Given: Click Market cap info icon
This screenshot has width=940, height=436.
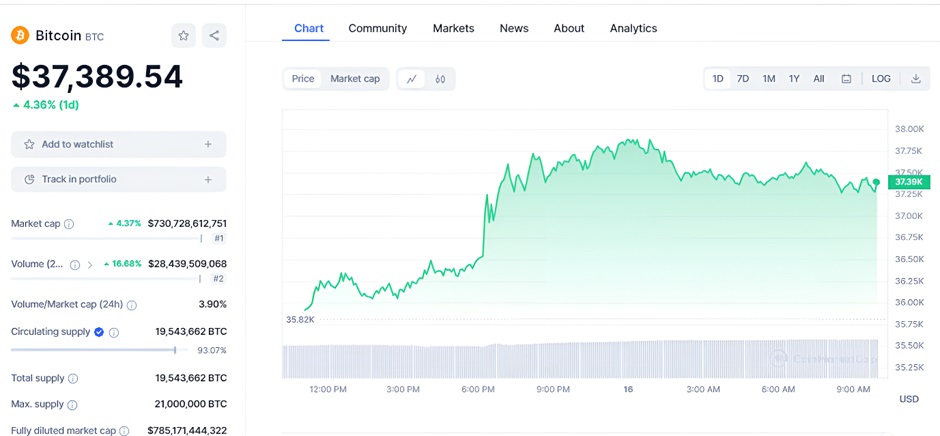Looking at the screenshot, I should coord(69,224).
